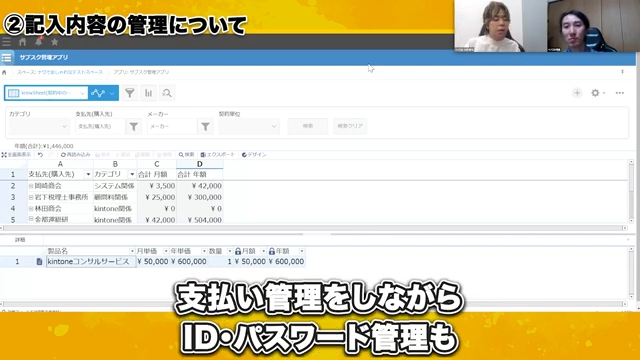Click the lock icon on 月額 column
Screen dimensions: 640x360
pos(238,251)
